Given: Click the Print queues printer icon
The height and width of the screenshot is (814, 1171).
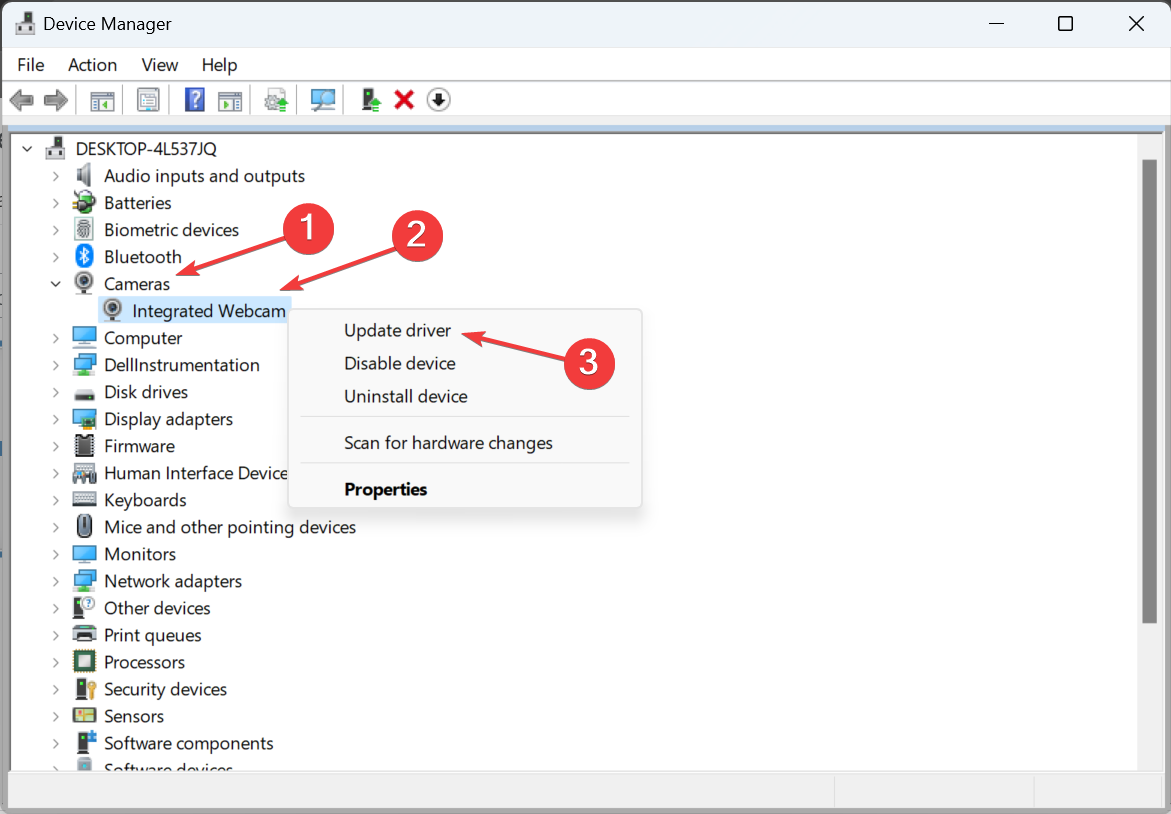Looking at the screenshot, I should (84, 635).
